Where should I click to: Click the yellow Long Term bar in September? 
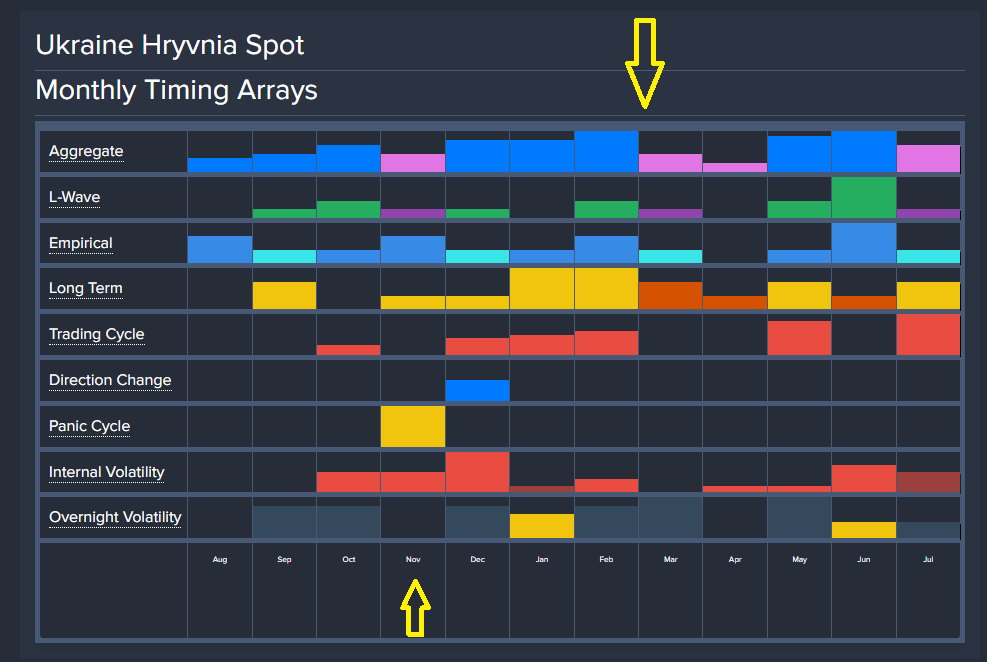coord(285,296)
